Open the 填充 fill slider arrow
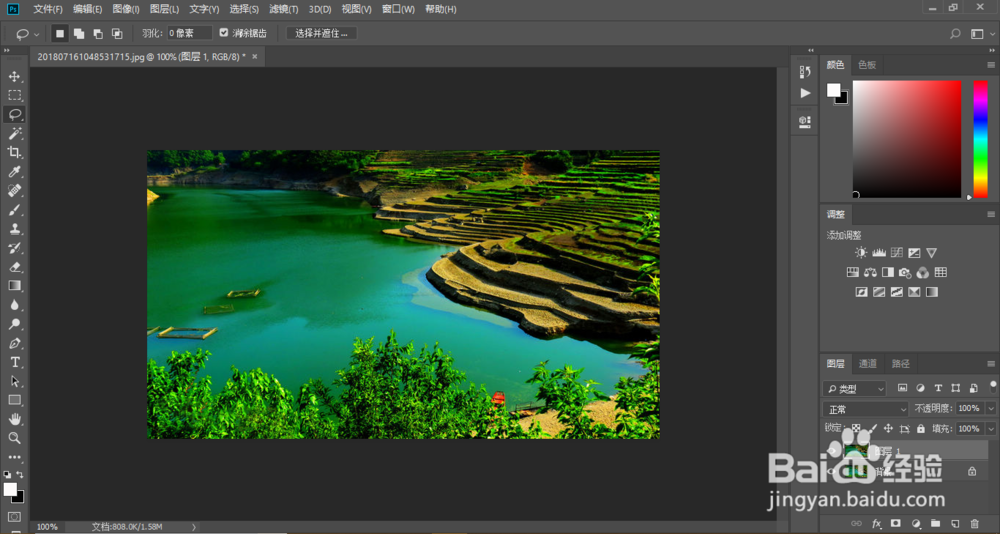Screen dimensions: 1000x534 [x=991, y=429]
